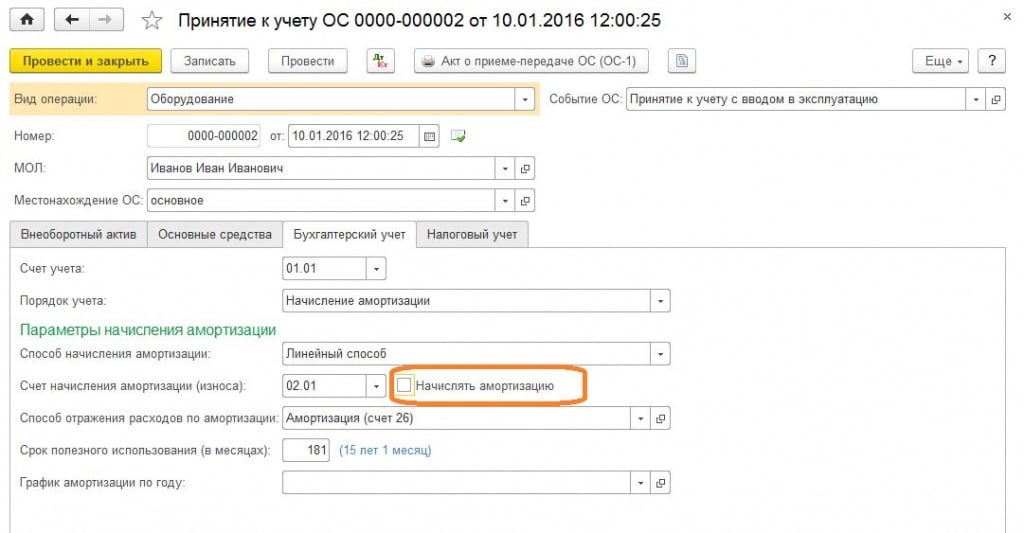Image resolution: width=1024 pixels, height=533 pixels.
Task: Click the Home icon button
Action: tap(27, 20)
